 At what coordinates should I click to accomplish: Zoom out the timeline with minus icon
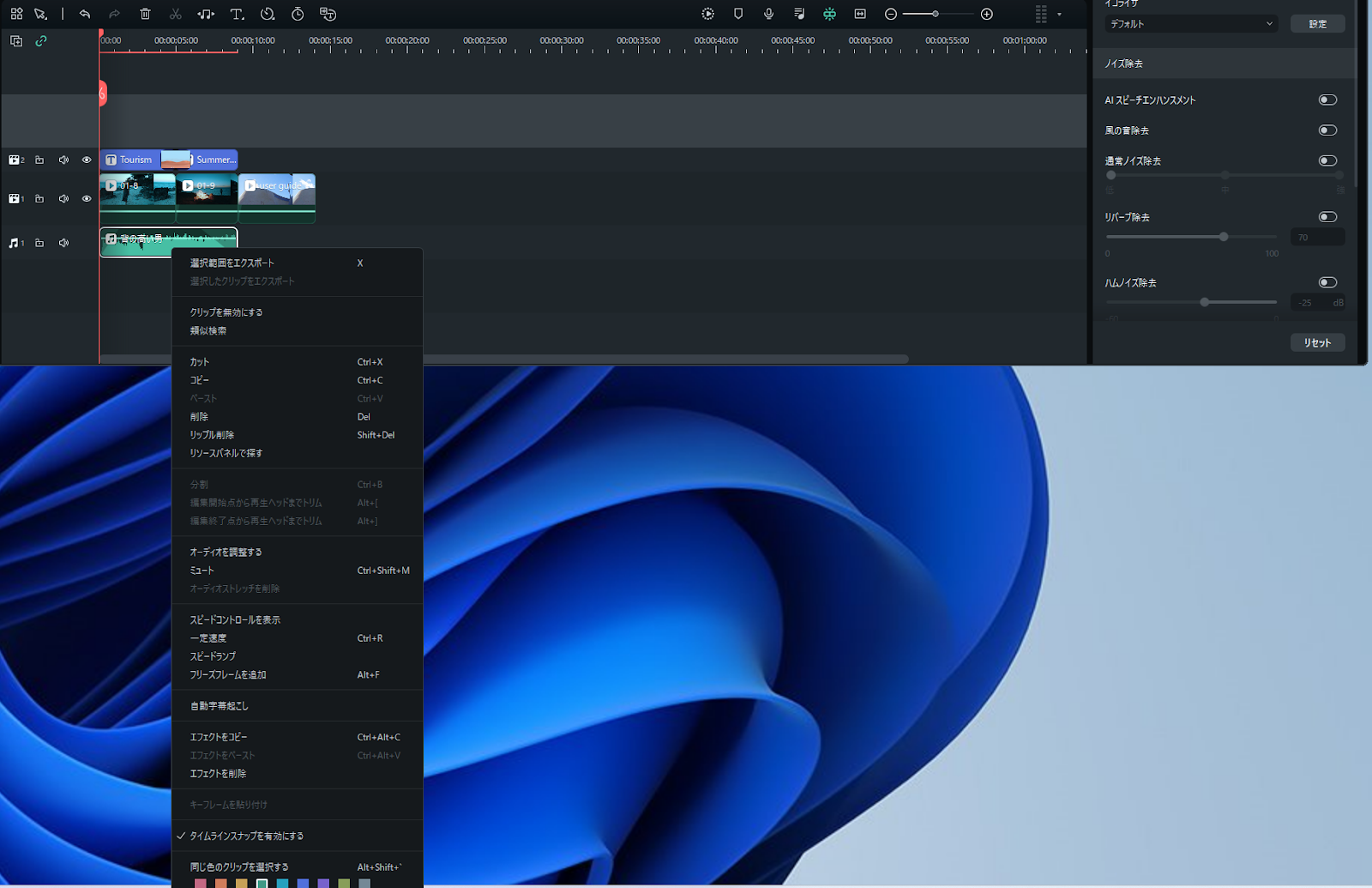[x=891, y=14]
